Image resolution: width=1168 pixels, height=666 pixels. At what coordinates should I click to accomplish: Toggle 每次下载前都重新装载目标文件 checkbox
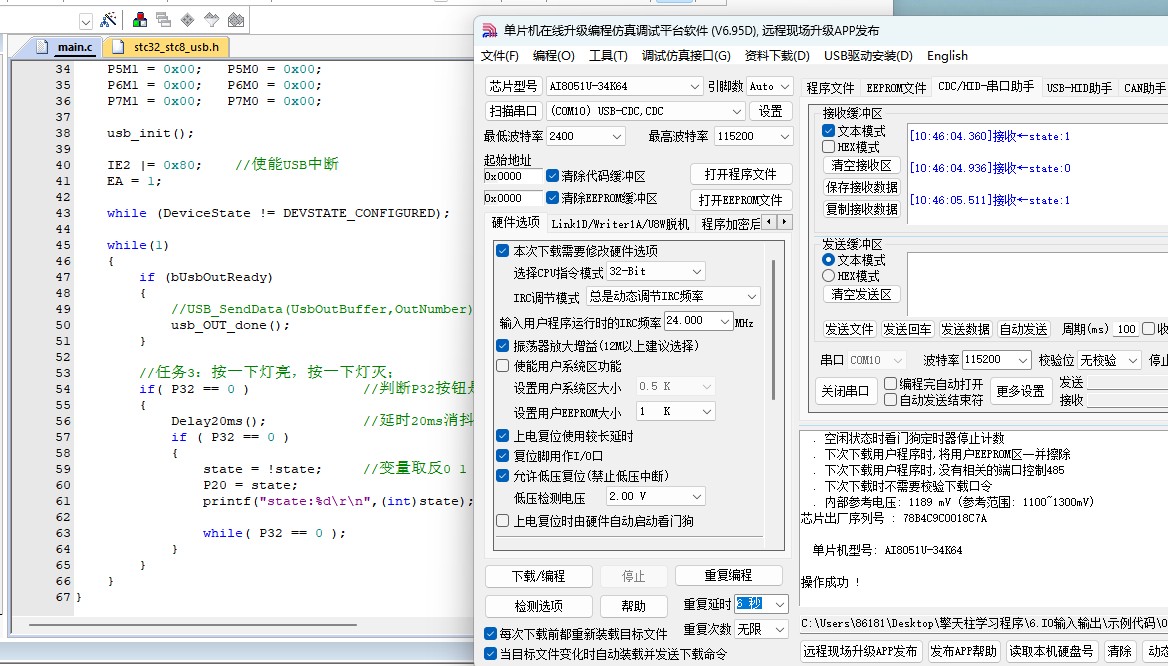(x=490, y=634)
